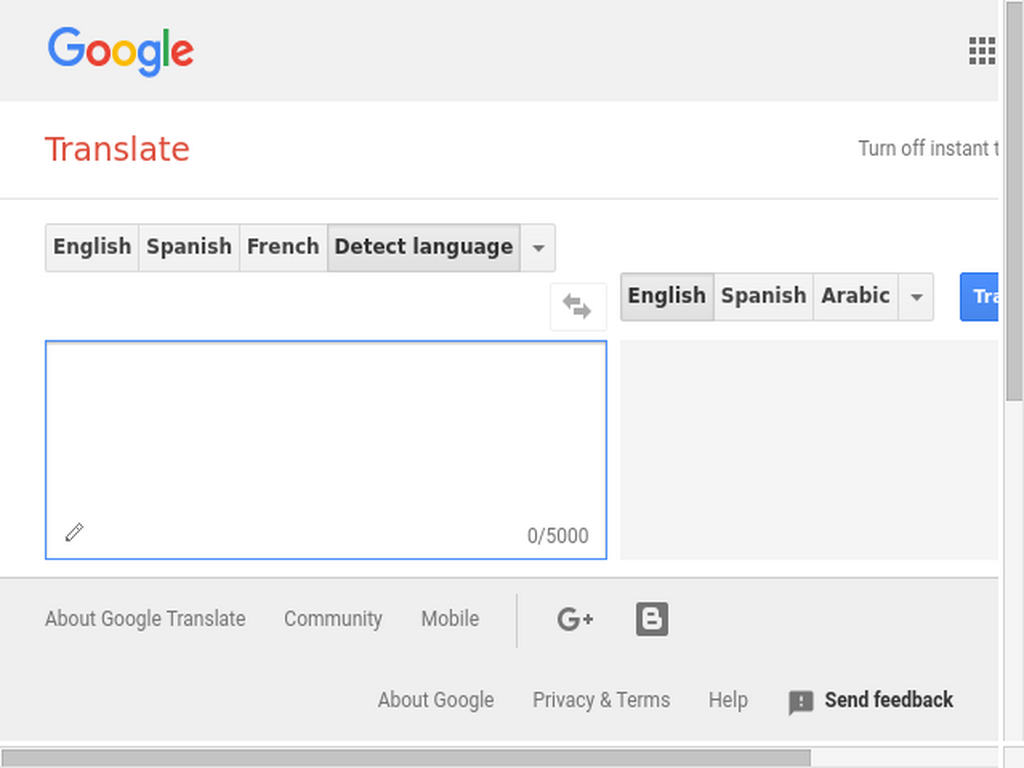Click the Send feedback speech bubble icon
The width and height of the screenshot is (1024, 768).
[801, 702]
